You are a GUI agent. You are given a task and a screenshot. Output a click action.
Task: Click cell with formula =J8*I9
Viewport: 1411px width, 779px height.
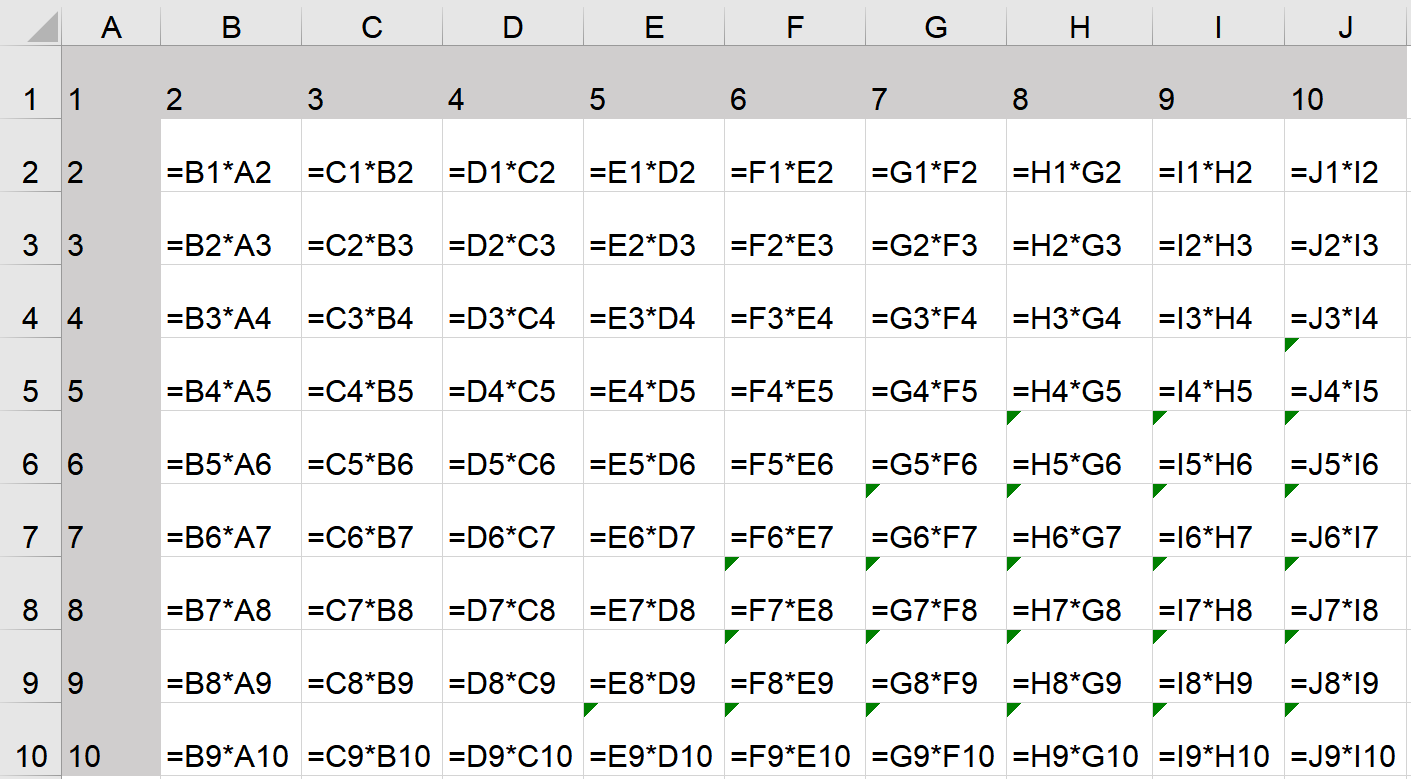[x=1347, y=666]
